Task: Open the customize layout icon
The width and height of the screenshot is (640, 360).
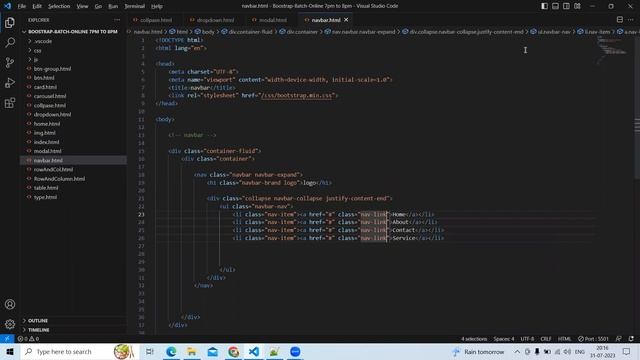Action: [578, 6]
